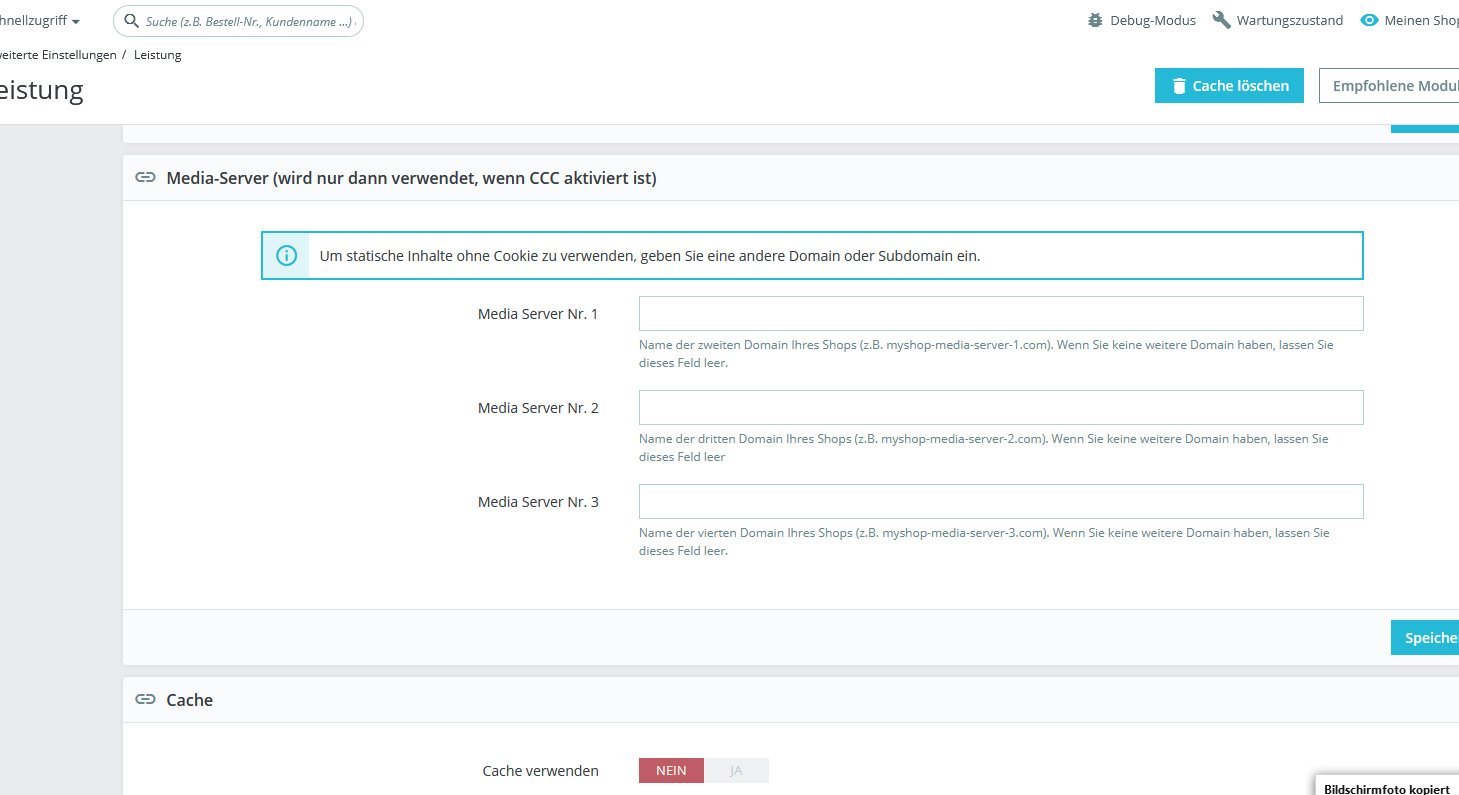Image resolution: width=1459 pixels, height=795 pixels.
Task: Click the Cache section heading text
Action: coord(189,700)
